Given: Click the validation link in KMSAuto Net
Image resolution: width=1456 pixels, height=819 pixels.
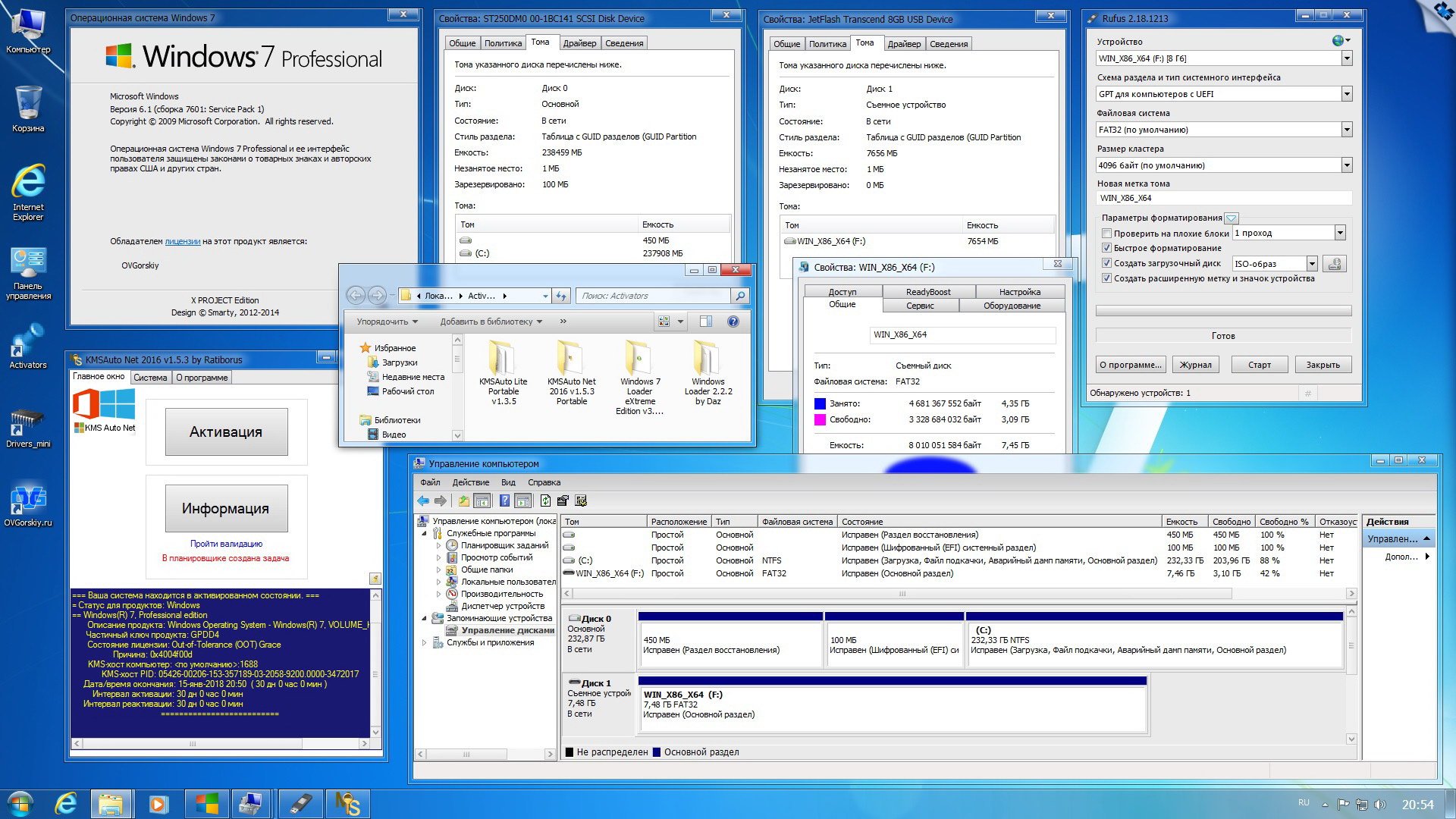Looking at the screenshot, I should 226,544.
